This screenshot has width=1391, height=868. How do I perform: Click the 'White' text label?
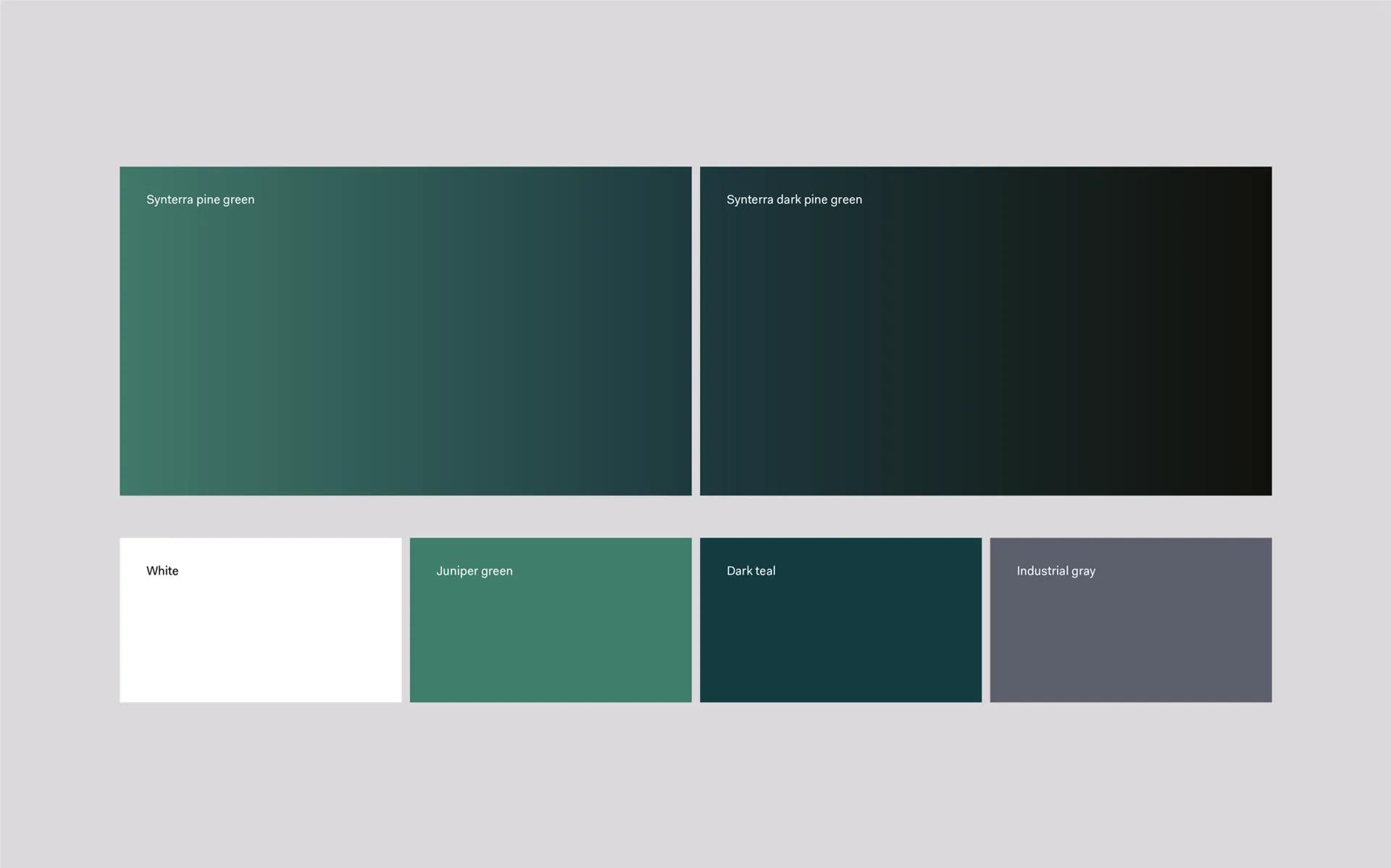pyautogui.click(x=162, y=571)
